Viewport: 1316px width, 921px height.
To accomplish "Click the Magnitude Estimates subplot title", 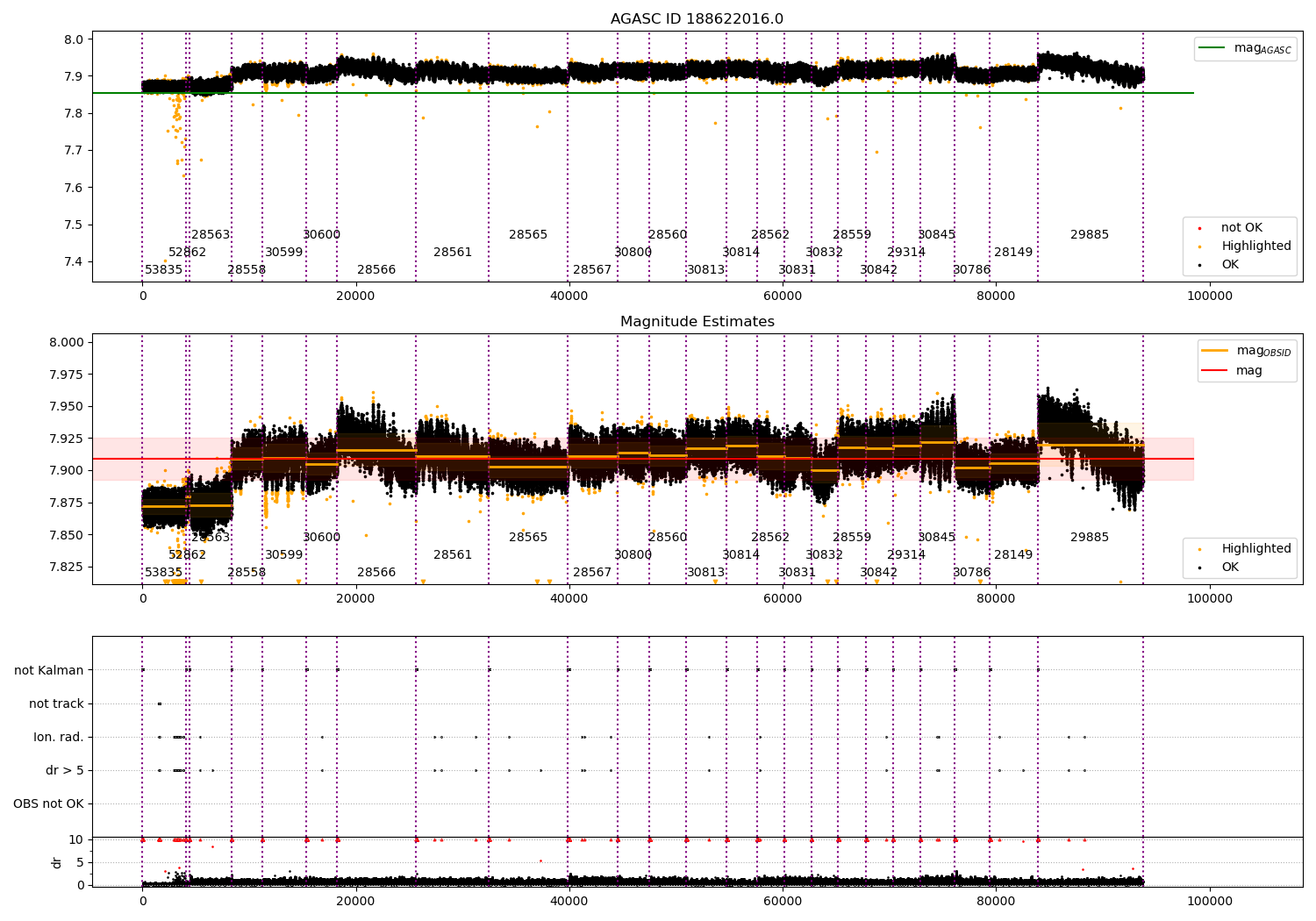I will coord(697,322).
